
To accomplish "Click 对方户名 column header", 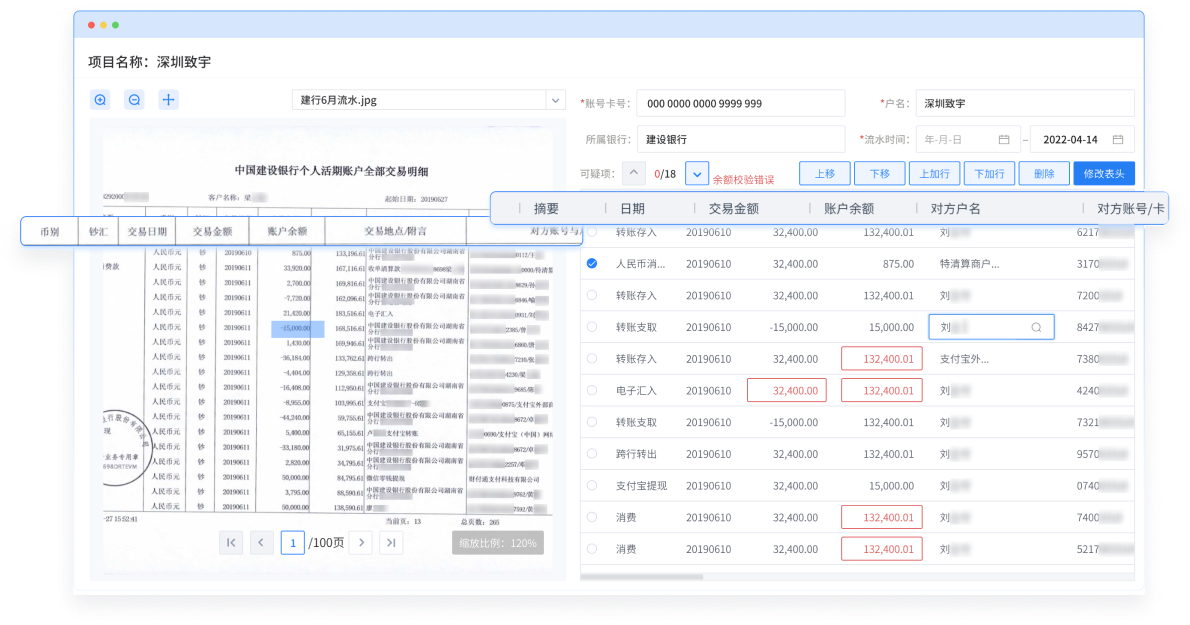I will [x=955, y=209].
